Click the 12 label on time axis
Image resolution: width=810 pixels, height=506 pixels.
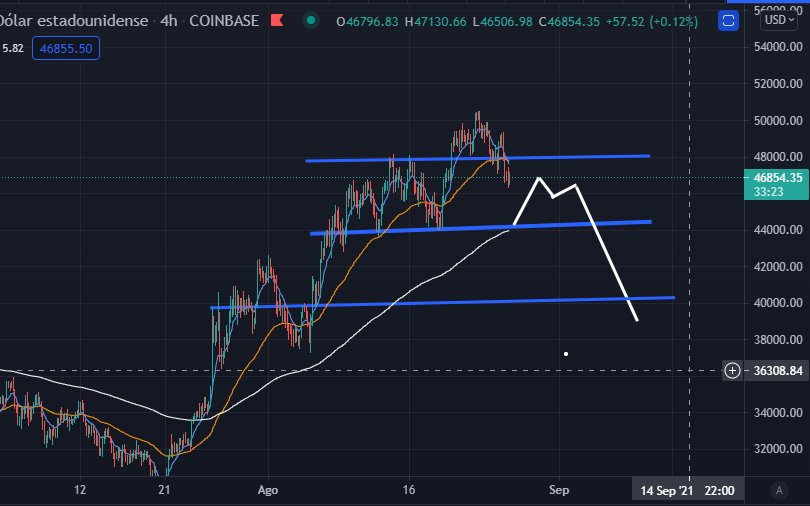[x=80, y=490]
